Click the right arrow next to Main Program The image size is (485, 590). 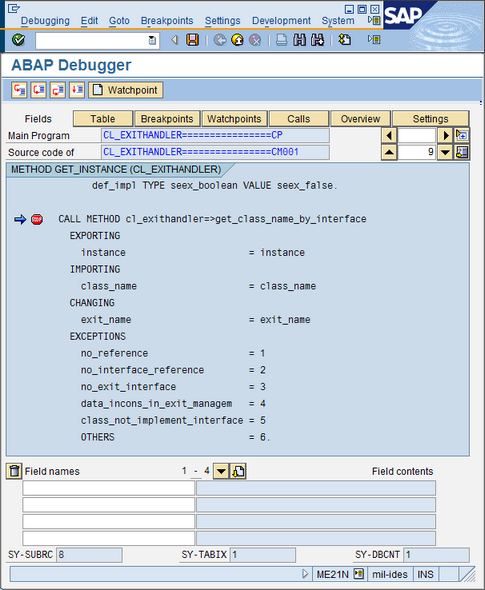pos(445,135)
